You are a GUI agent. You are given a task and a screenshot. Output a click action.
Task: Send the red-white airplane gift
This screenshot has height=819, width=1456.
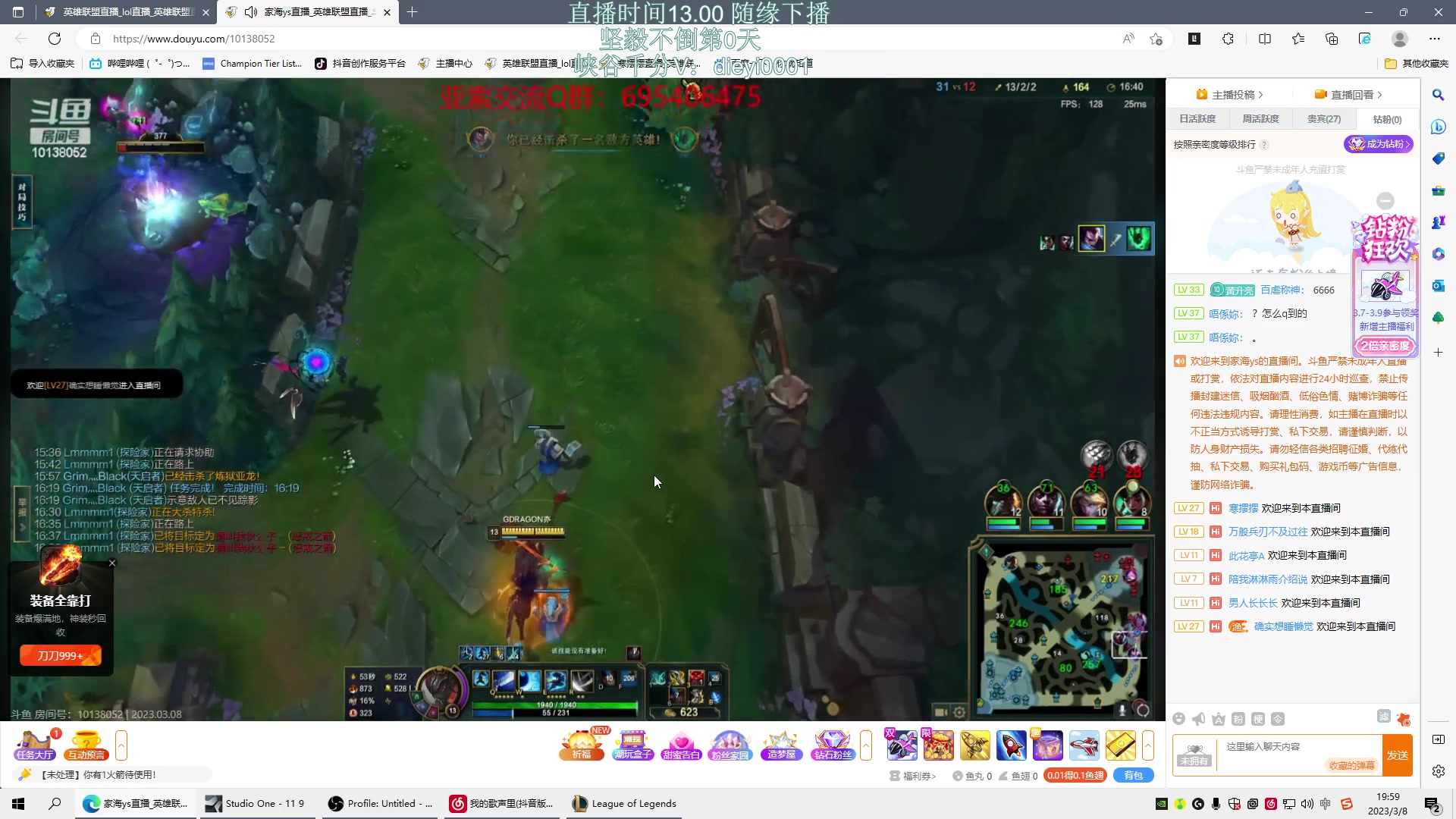coord(1084,745)
